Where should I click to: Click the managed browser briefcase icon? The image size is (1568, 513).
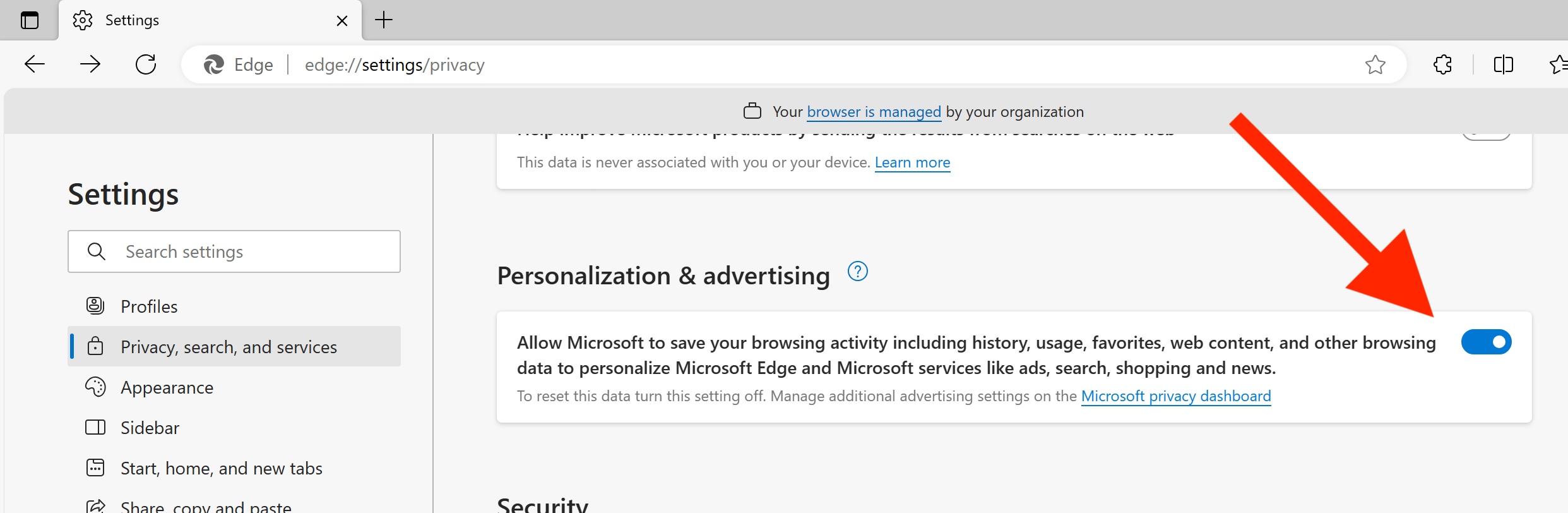click(752, 111)
